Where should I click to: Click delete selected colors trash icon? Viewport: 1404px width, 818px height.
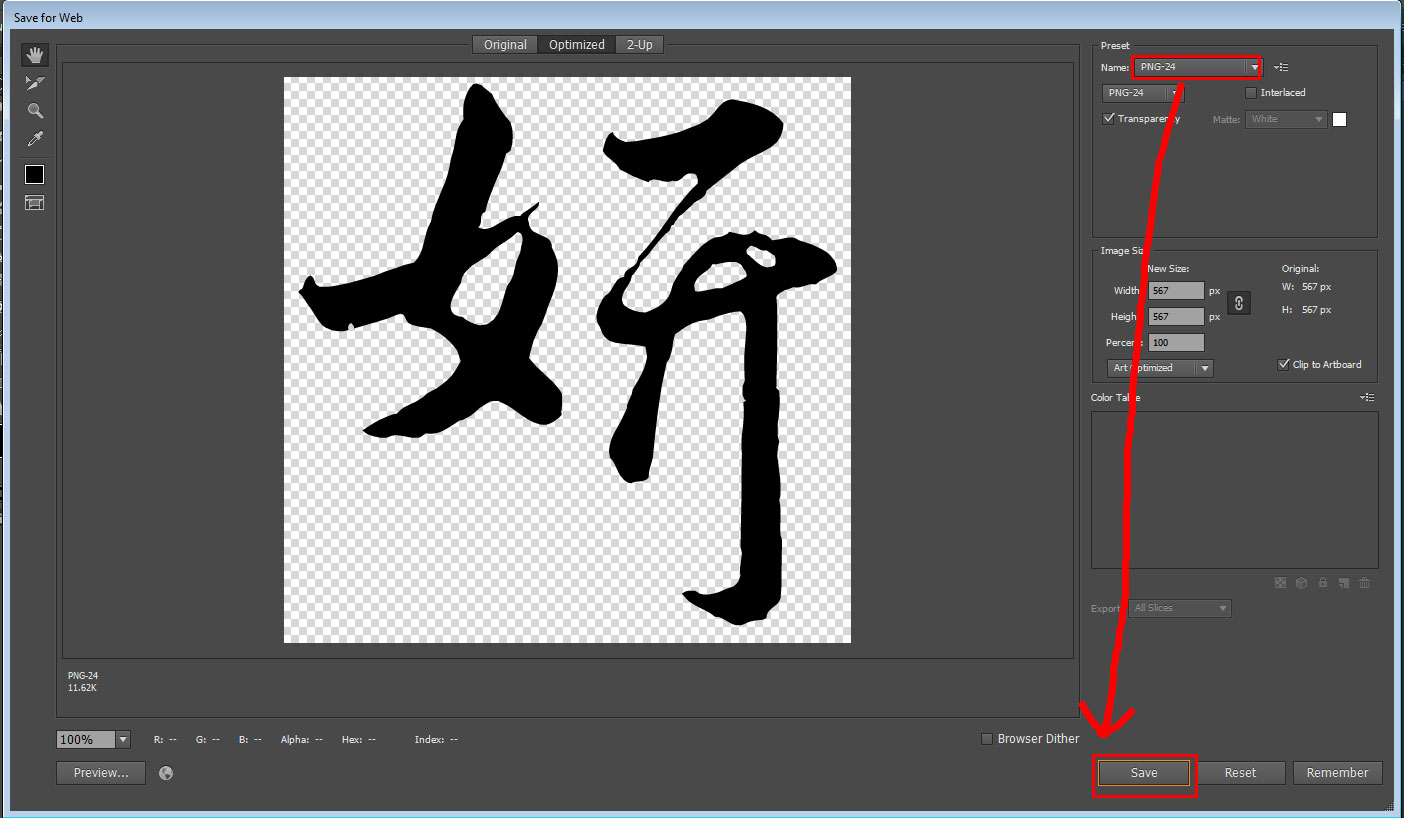[x=1364, y=583]
